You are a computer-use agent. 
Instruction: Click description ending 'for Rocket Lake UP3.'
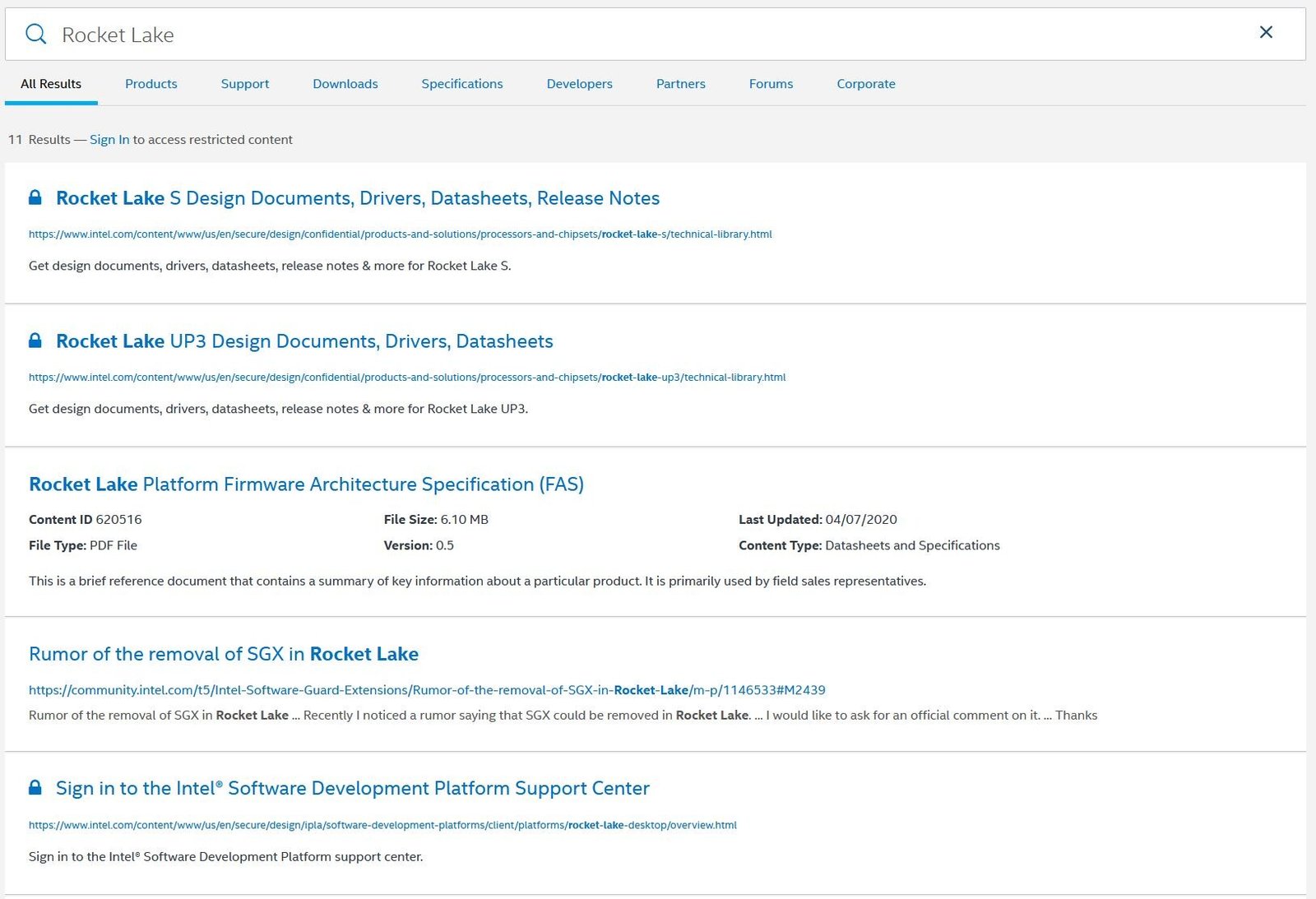[x=278, y=409]
